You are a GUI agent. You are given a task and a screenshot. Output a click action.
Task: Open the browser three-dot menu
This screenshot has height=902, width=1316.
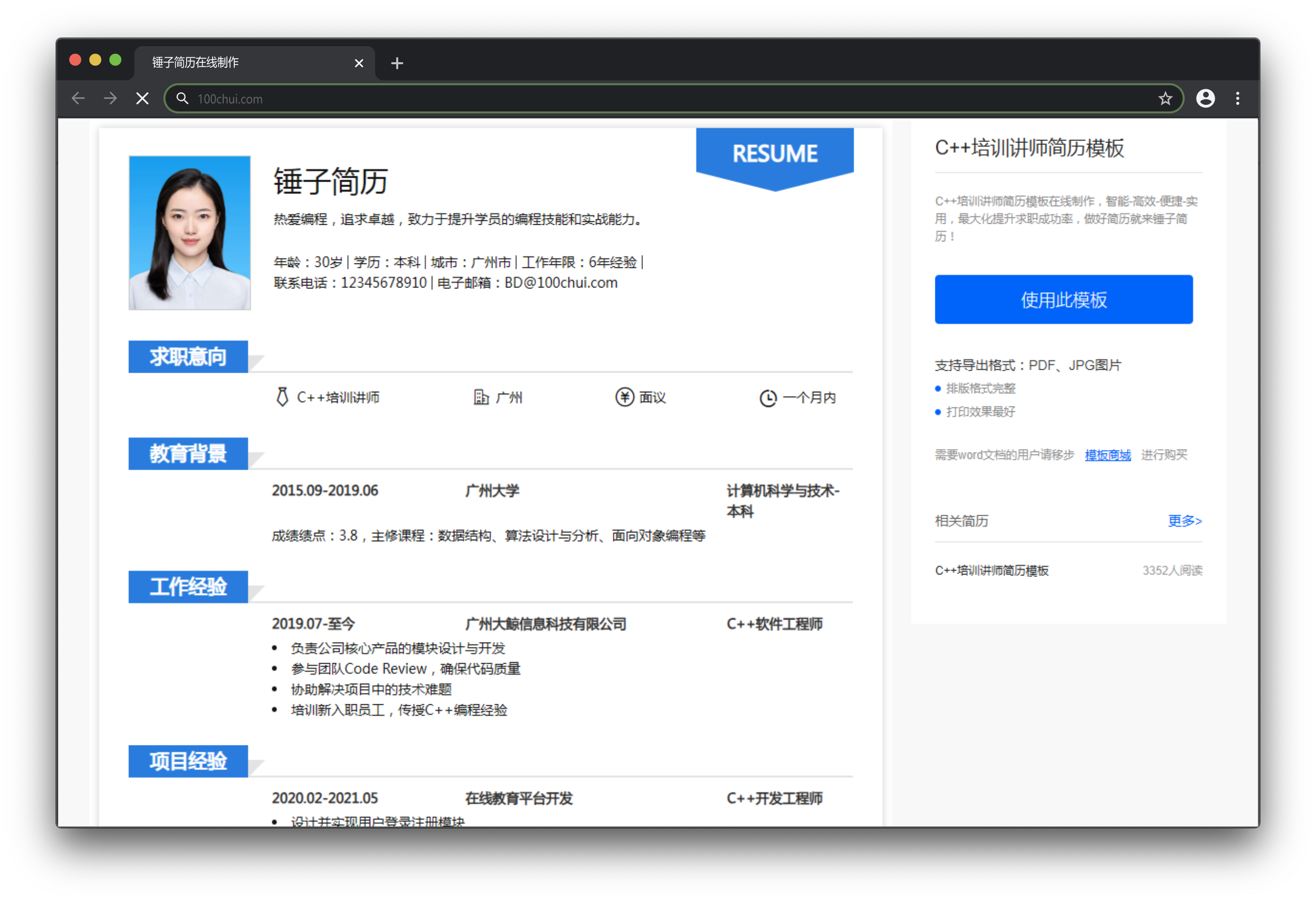[1237, 99]
